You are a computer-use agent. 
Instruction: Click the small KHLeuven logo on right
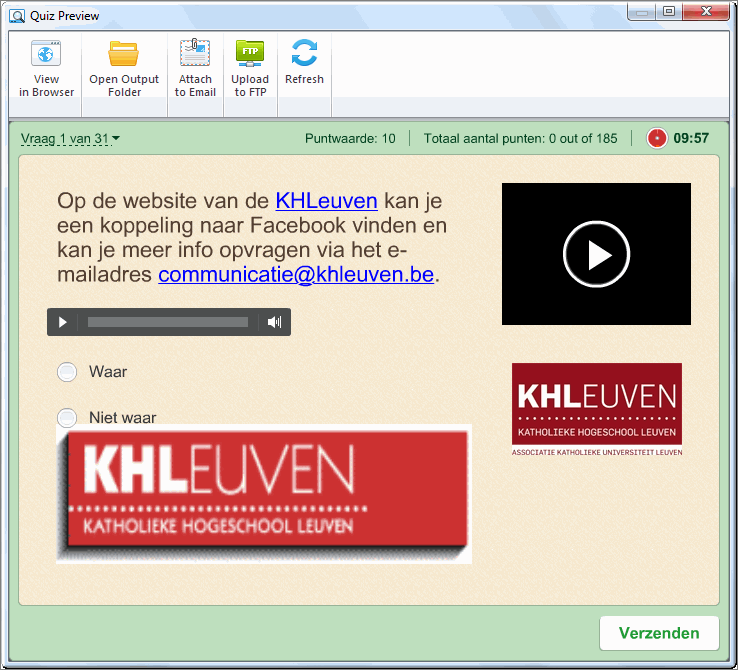point(597,409)
